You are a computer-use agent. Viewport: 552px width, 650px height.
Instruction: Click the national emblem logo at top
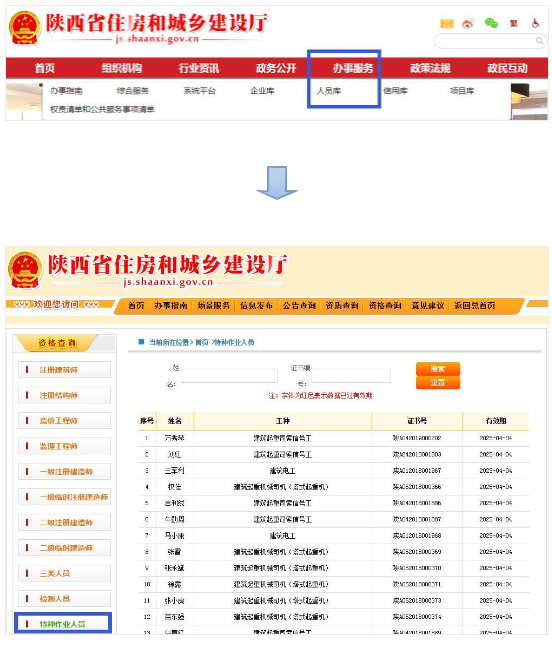click(24, 28)
